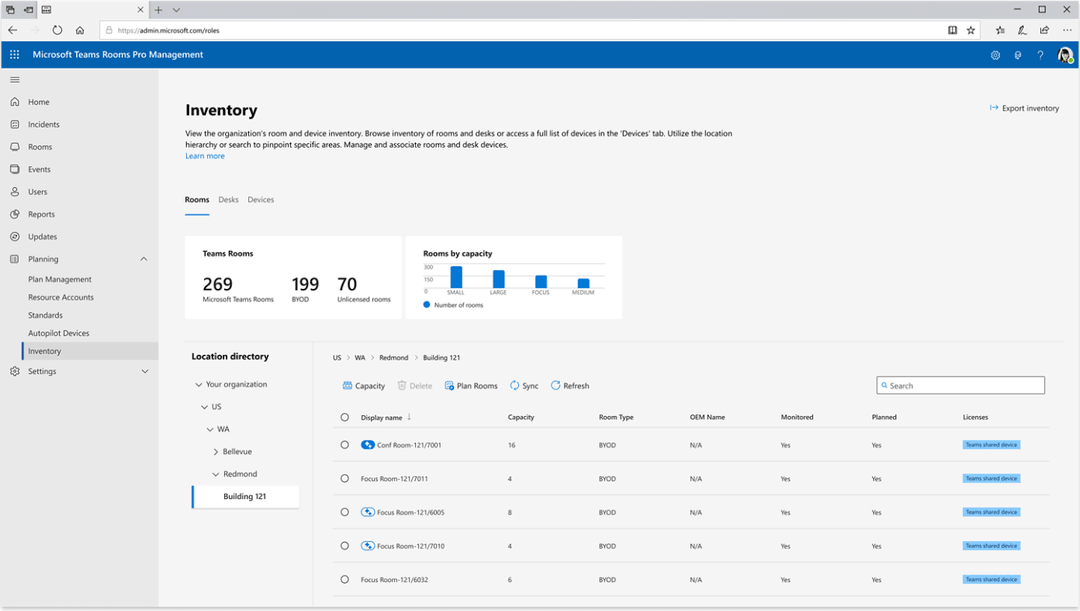Click the Settings gear icon in sidebar
The image size is (1080, 611).
tap(14, 371)
